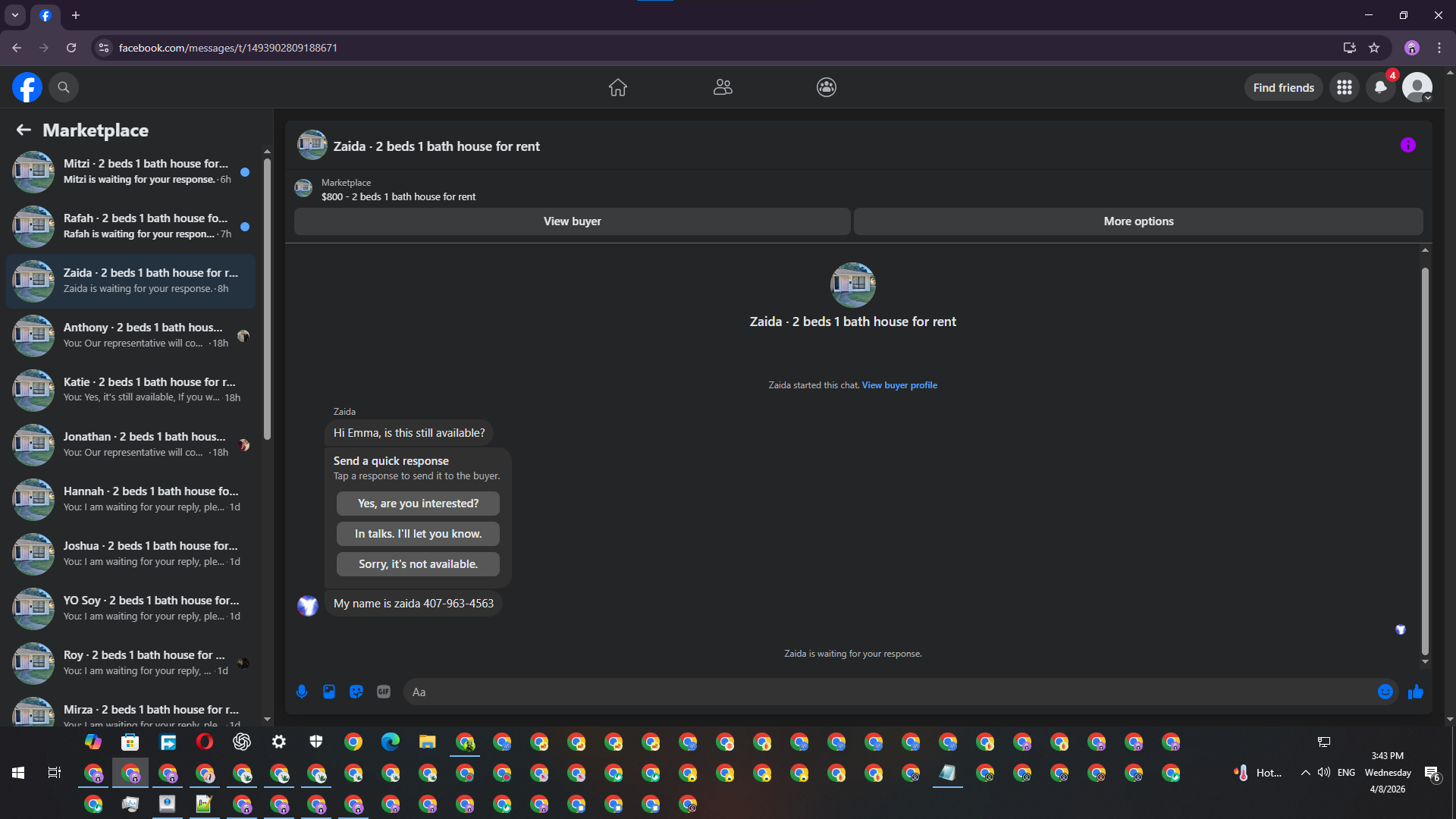Send a thumbs-up like

pyautogui.click(x=1415, y=692)
